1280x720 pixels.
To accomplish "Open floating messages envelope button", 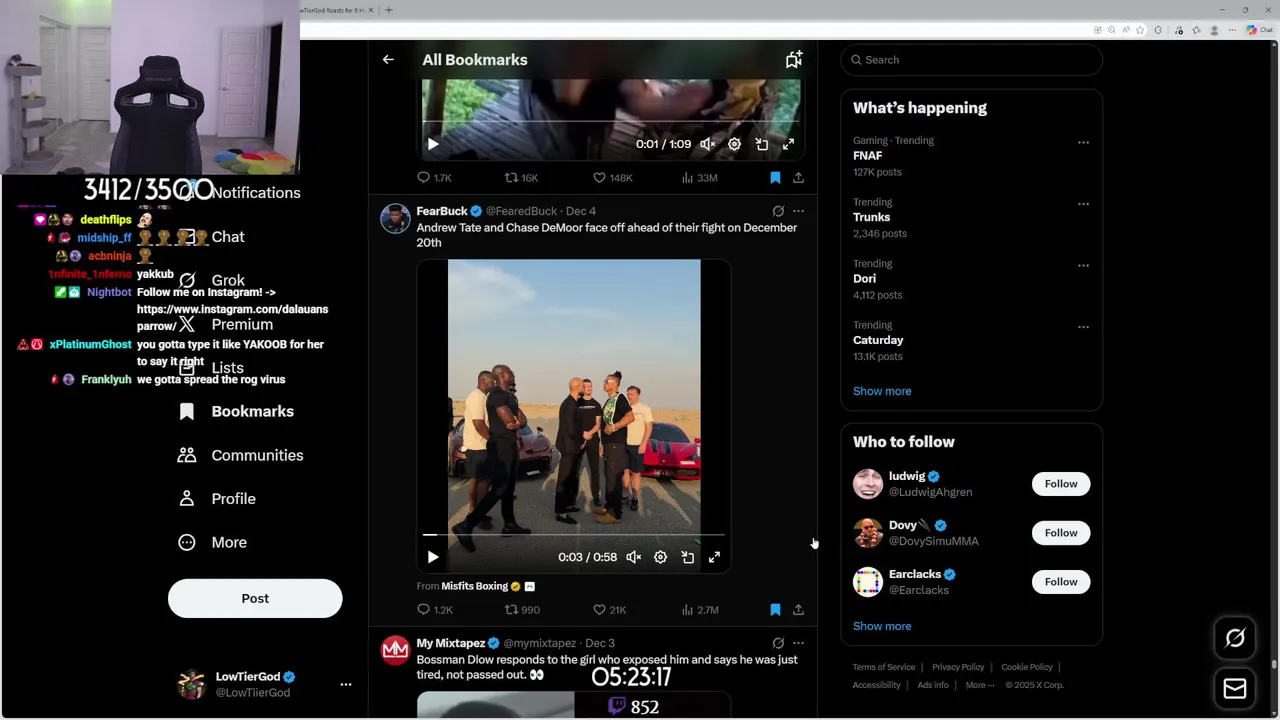I will pos(1235,688).
